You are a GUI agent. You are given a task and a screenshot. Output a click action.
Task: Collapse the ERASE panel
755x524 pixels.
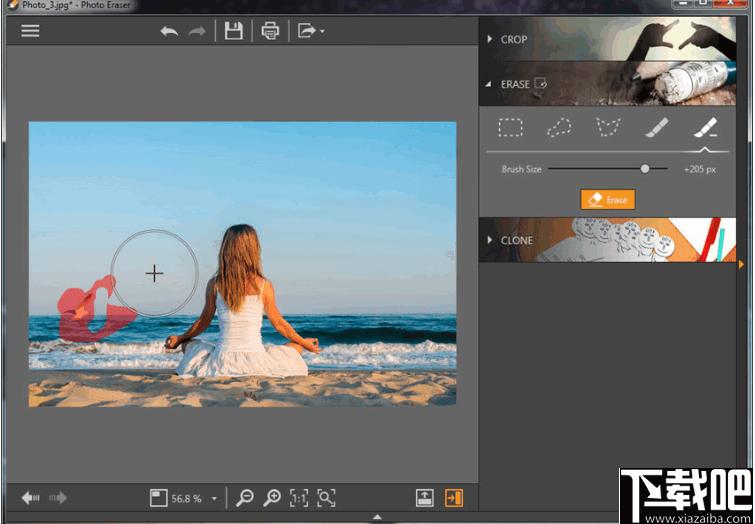point(607,83)
